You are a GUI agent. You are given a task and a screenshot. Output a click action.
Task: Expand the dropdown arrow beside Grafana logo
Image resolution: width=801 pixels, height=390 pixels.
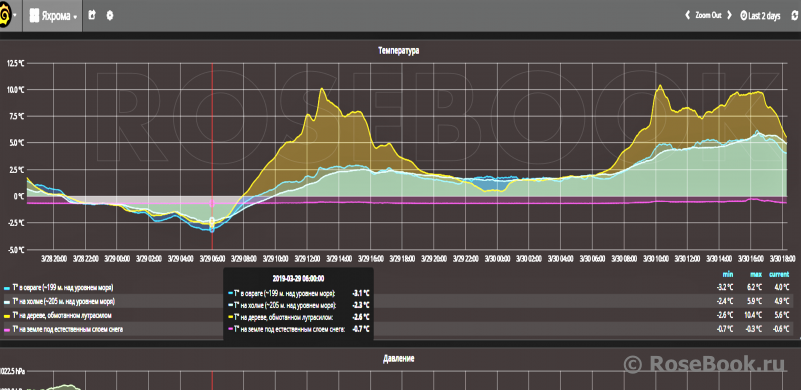coord(15,15)
